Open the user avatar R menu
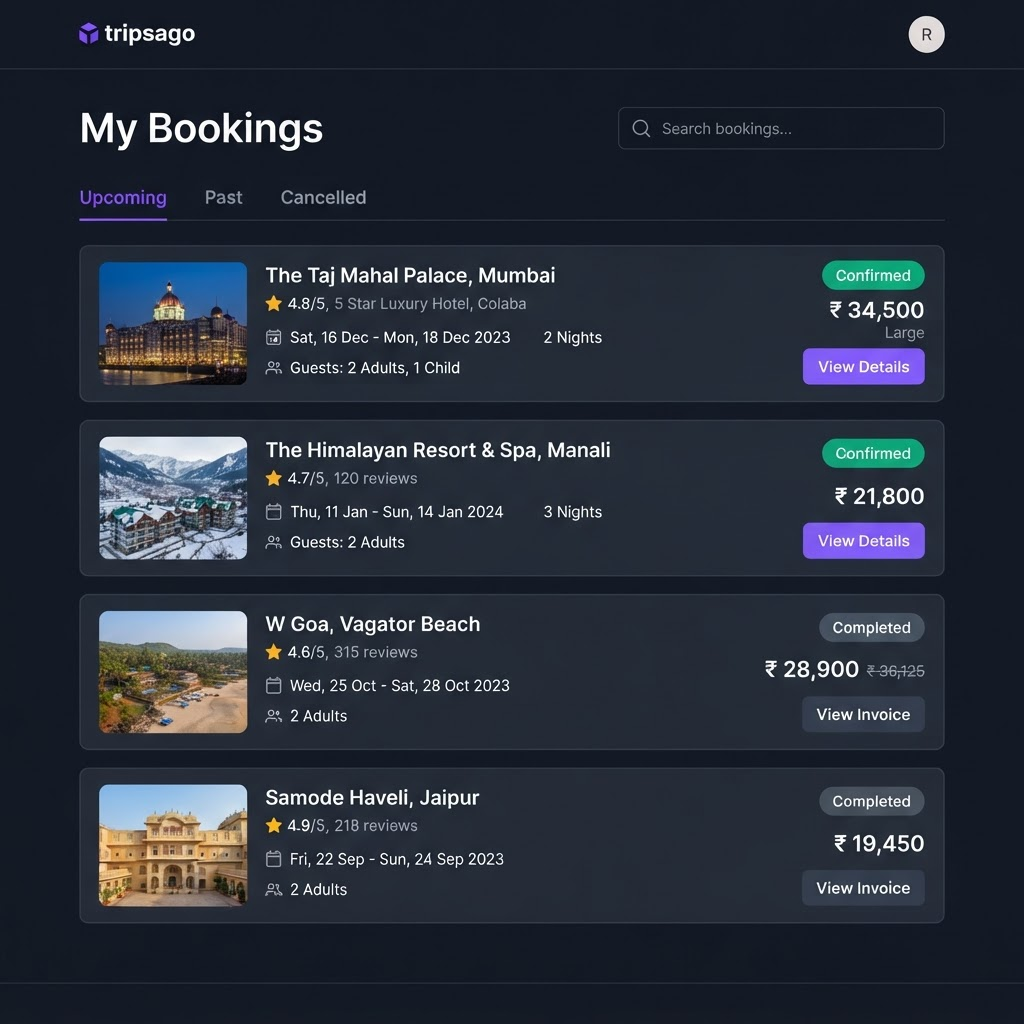 click(926, 35)
